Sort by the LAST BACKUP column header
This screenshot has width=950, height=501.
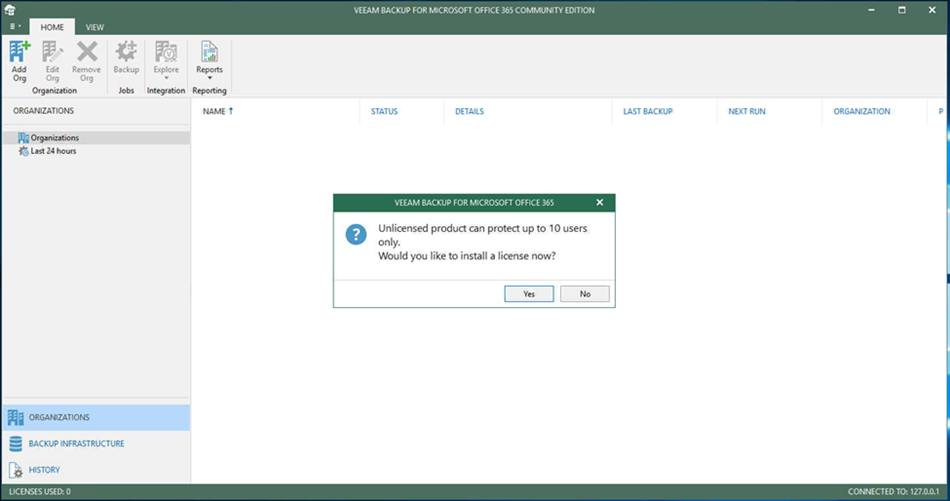pos(647,111)
